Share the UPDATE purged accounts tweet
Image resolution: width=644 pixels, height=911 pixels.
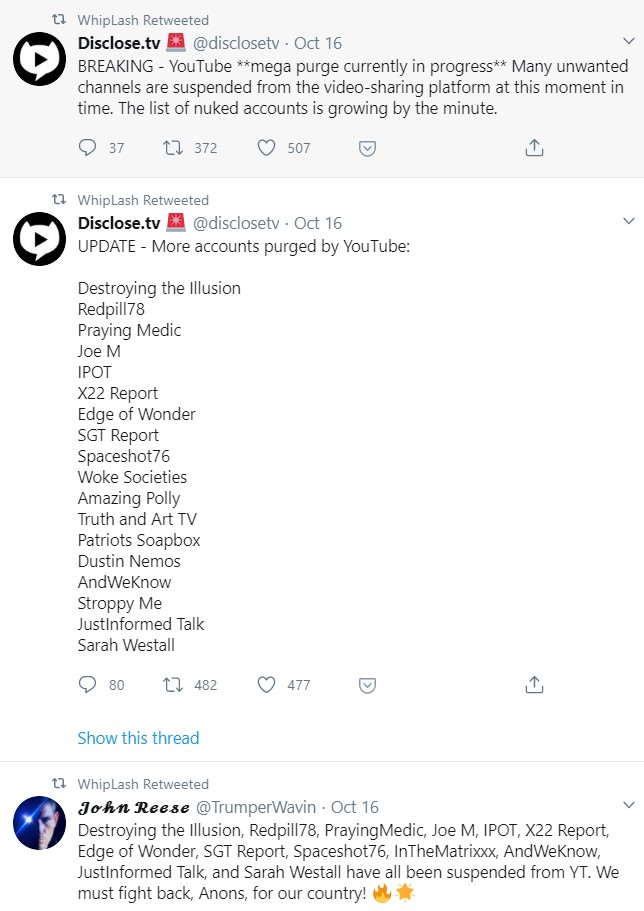(x=534, y=685)
